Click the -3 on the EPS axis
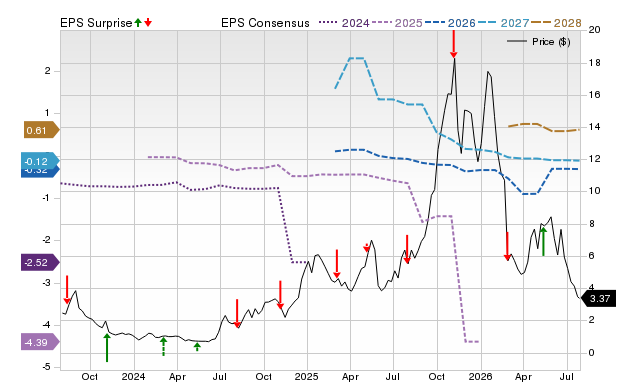The image size is (640, 382). (46, 282)
